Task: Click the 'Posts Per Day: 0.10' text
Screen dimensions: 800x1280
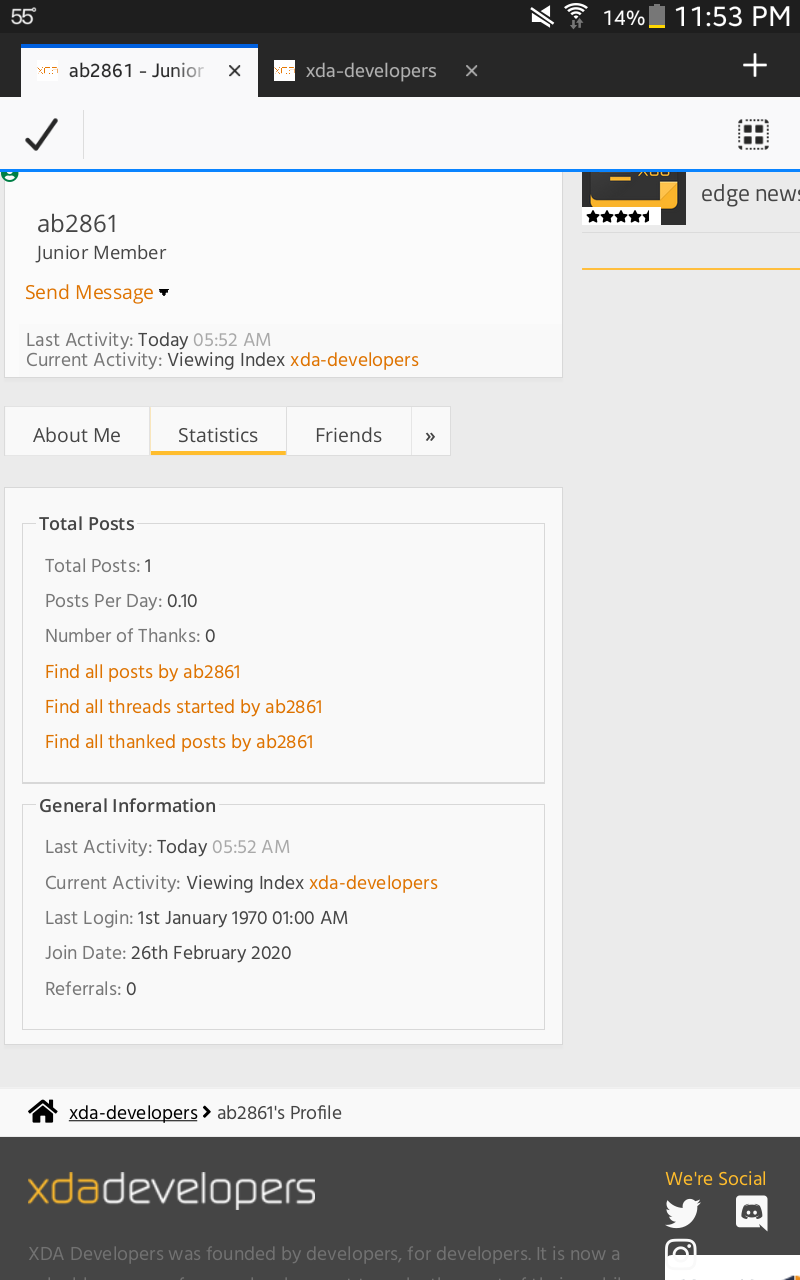Action: pyautogui.click(x=121, y=601)
